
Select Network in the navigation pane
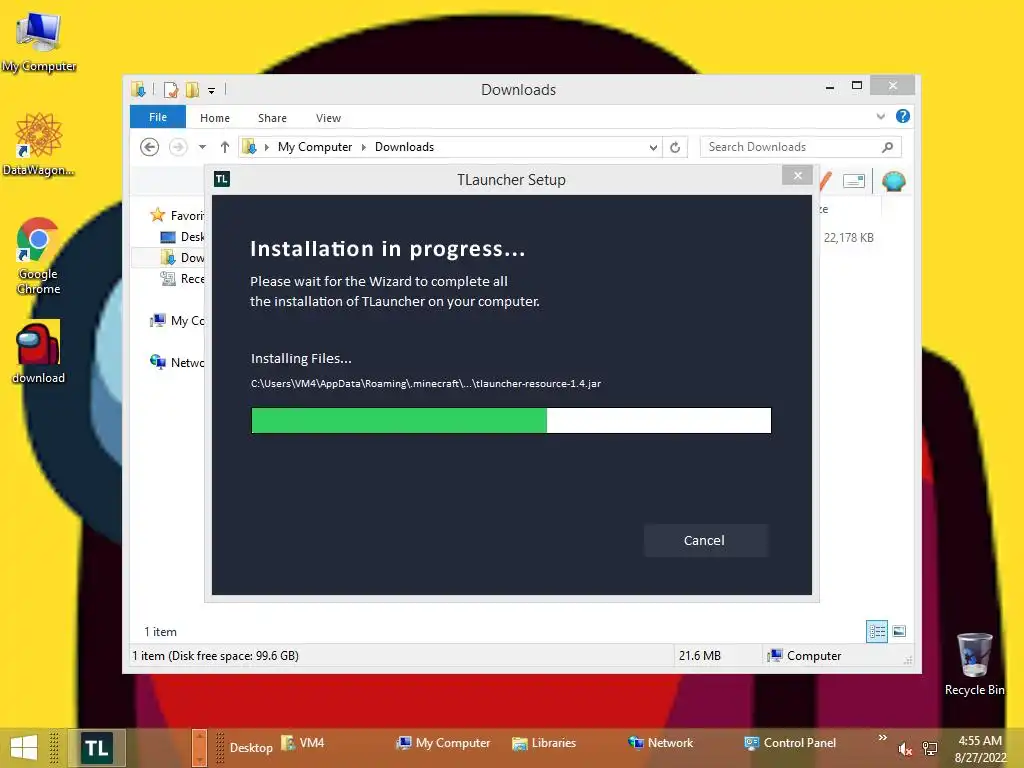pyautogui.click(x=176, y=362)
